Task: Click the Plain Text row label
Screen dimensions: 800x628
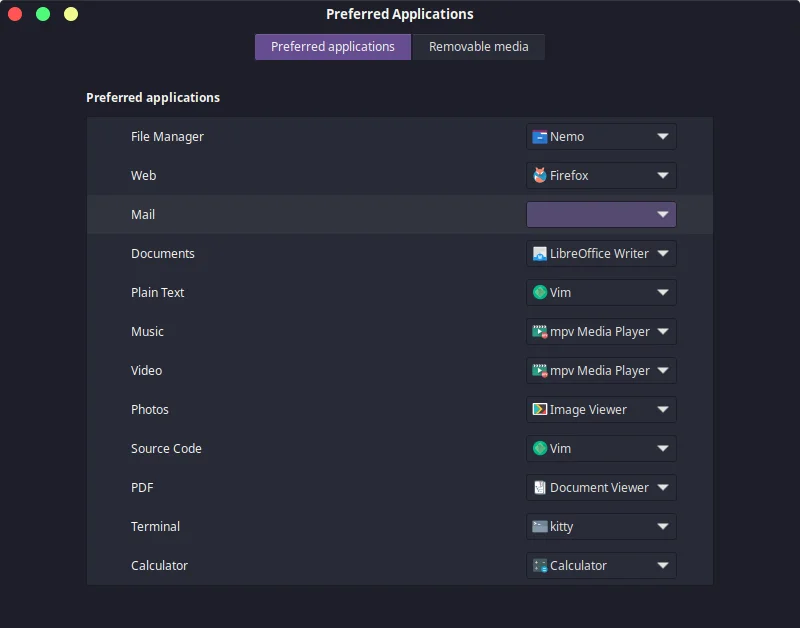Action: pos(158,292)
